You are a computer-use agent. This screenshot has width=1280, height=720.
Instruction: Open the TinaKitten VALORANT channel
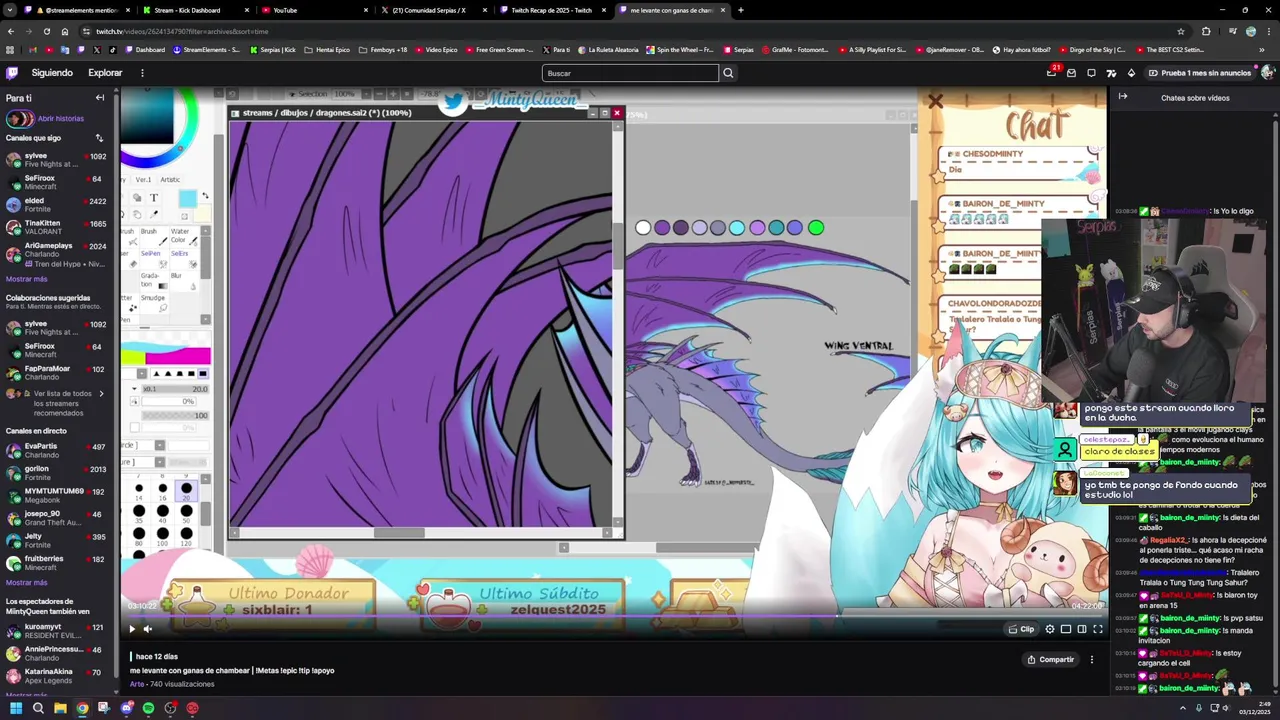pos(56,227)
